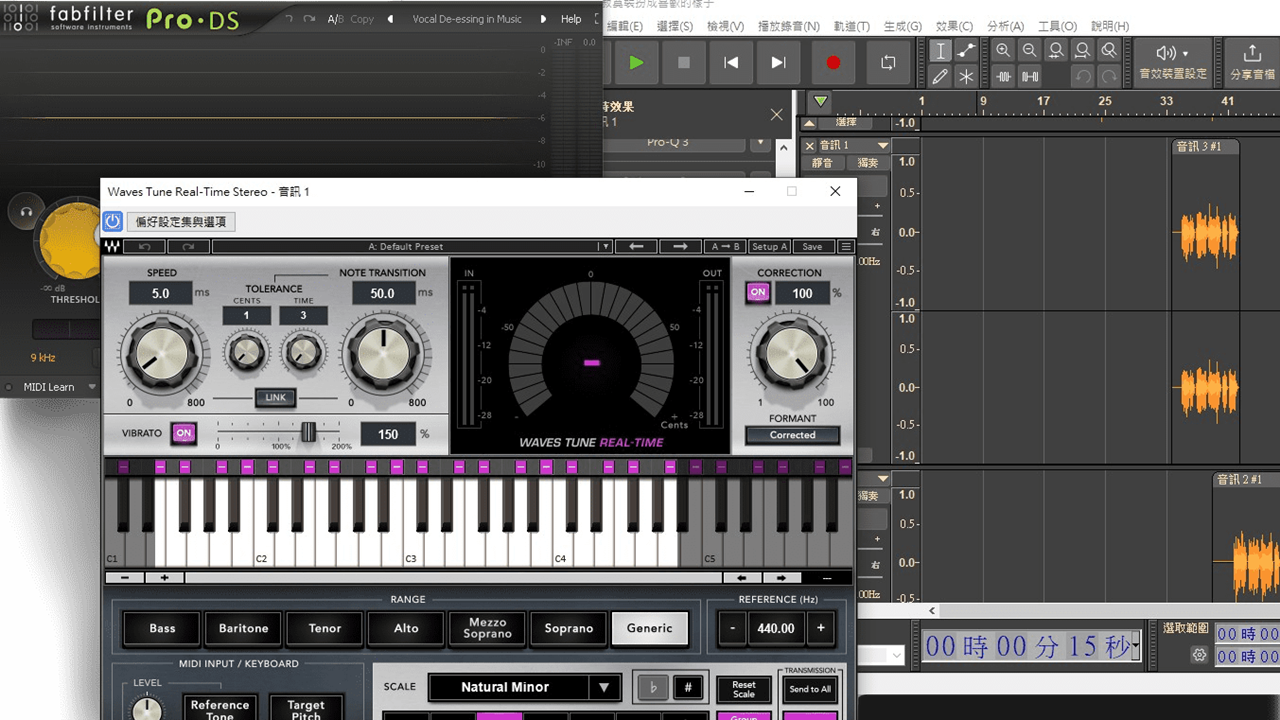This screenshot has width=1280, height=720.
Task: Select the Soprano range button
Action: pyautogui.click(x=569, y=629)
